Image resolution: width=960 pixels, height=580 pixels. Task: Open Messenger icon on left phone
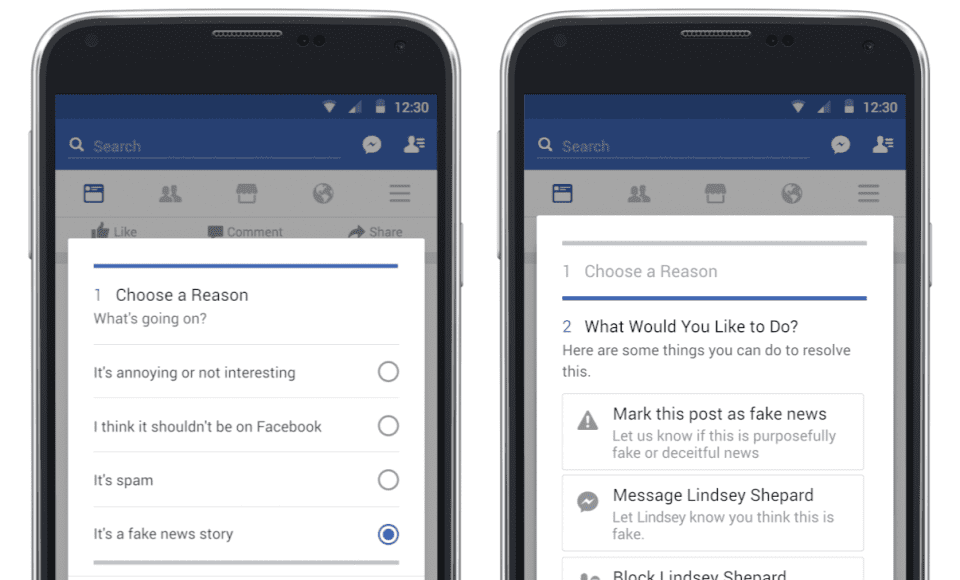pyautogui.click(x=372, y=145)
